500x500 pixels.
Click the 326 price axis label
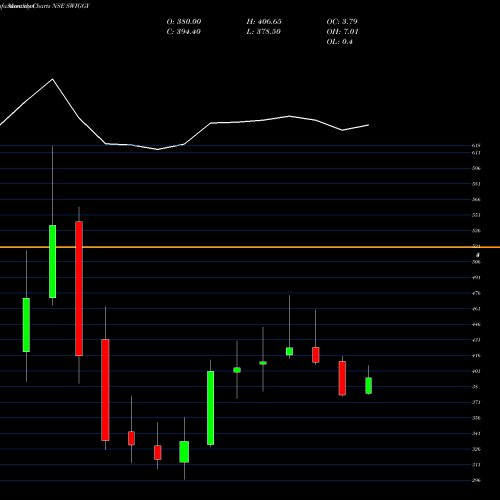pyautogui.click(x=476, y=449)
